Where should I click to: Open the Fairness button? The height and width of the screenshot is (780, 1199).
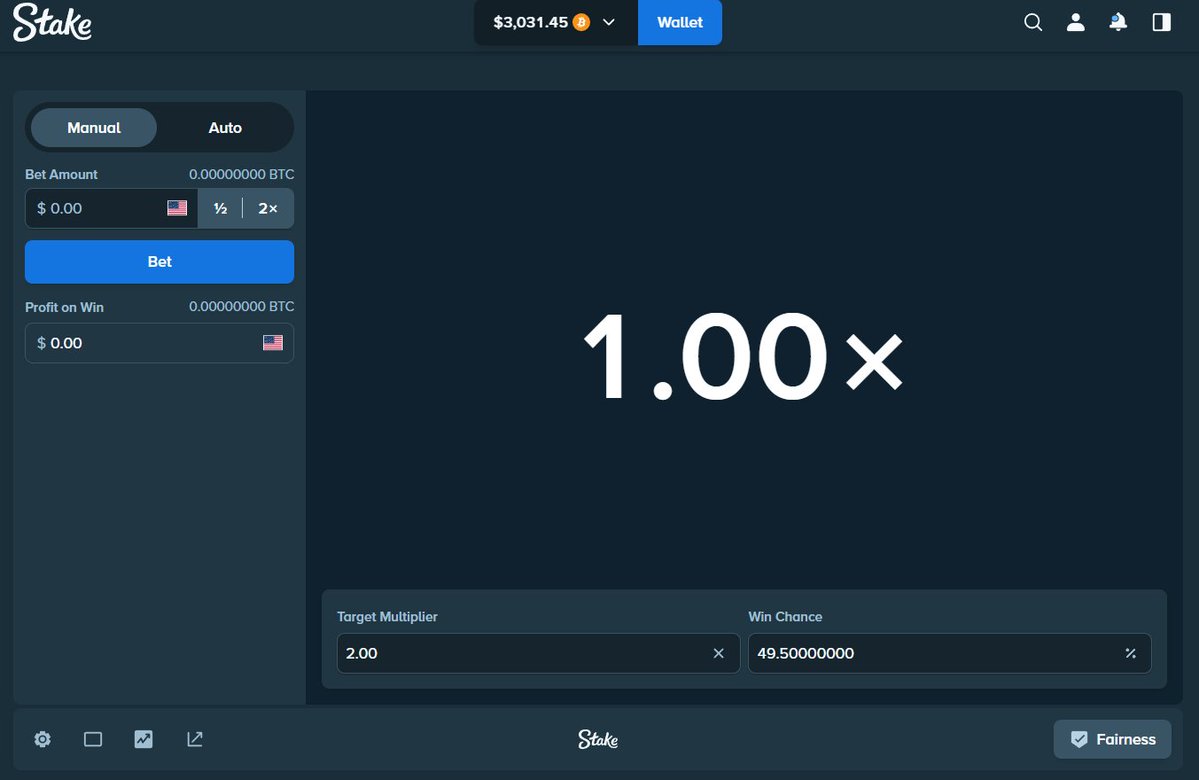1112,739
